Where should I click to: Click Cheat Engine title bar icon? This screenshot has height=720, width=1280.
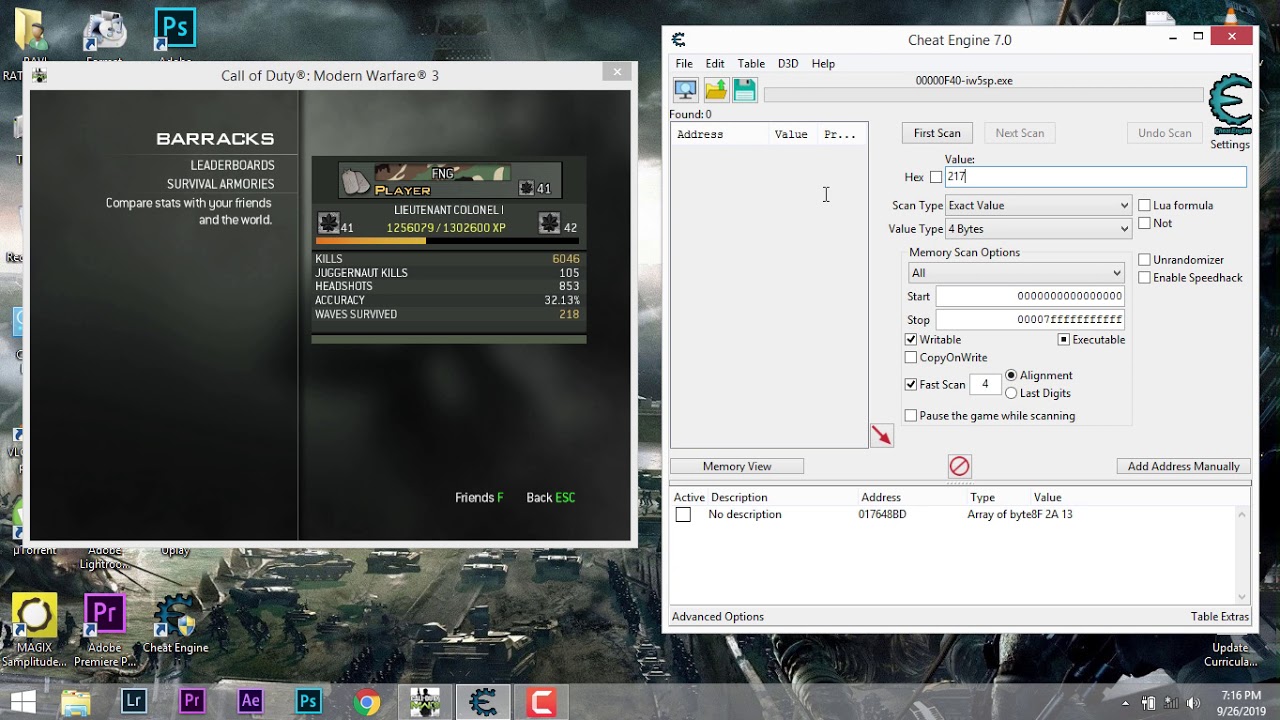(678, 40)
